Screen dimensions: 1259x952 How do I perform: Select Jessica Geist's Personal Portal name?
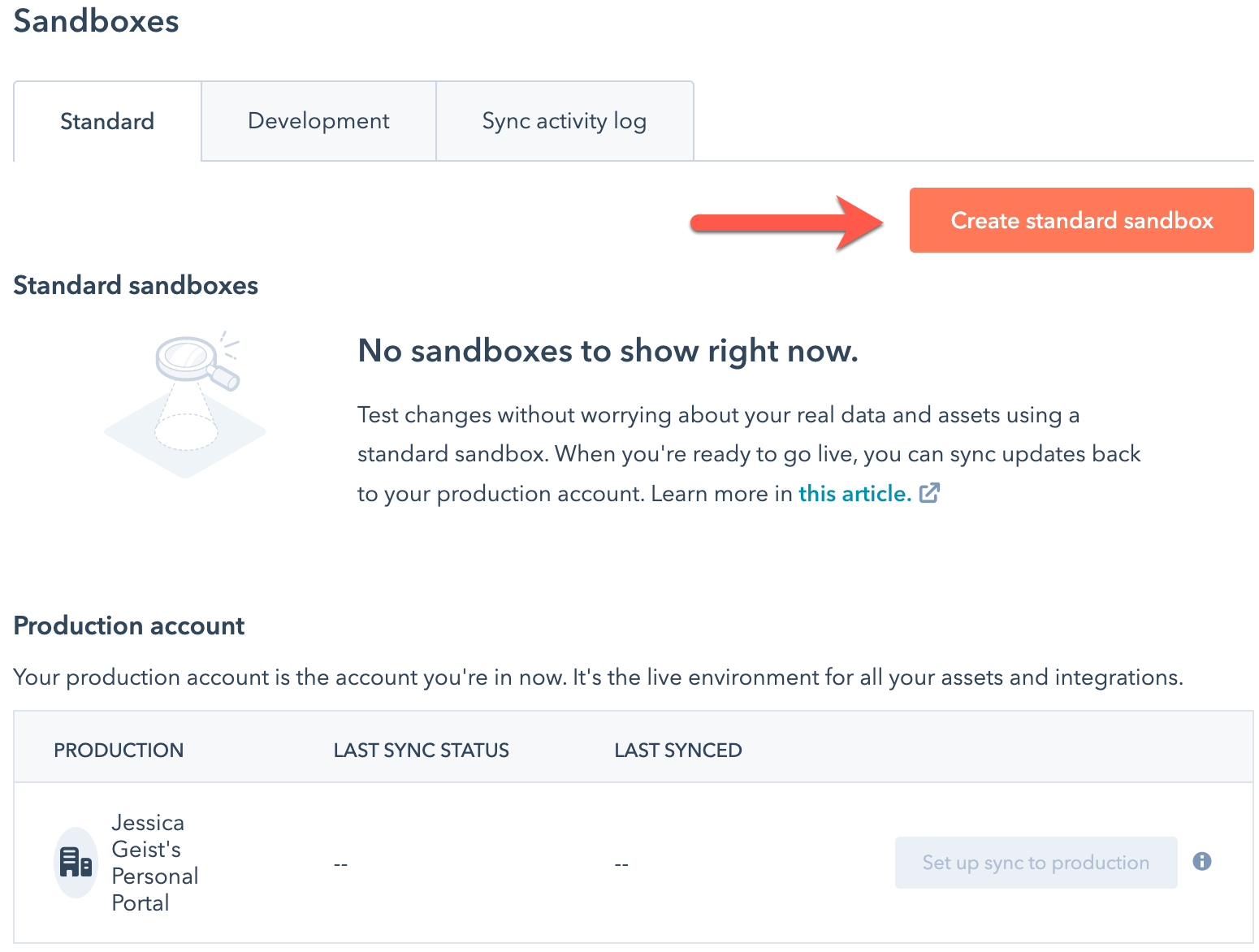tap(154, 862)
